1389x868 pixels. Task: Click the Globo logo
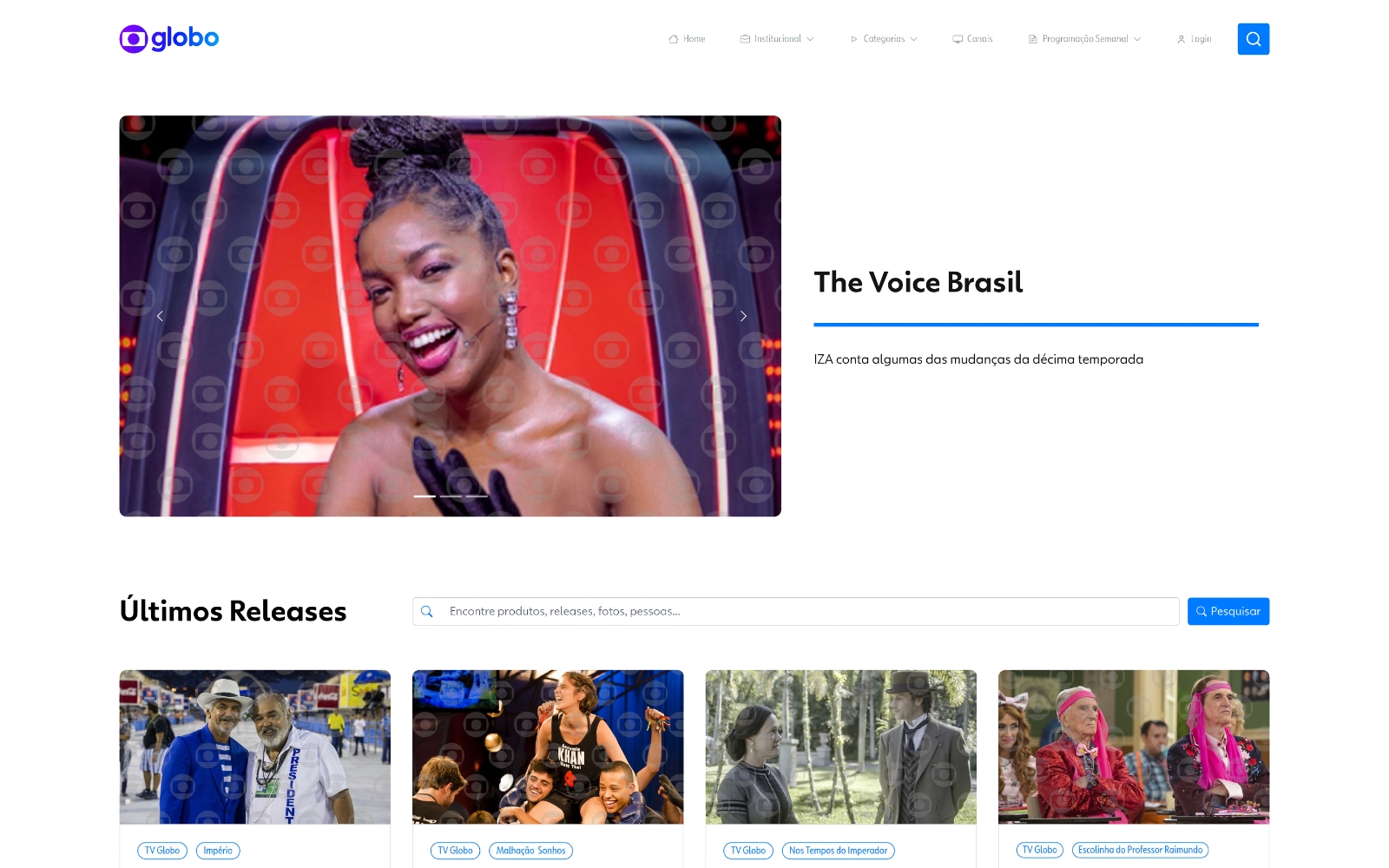pos(169,38)
